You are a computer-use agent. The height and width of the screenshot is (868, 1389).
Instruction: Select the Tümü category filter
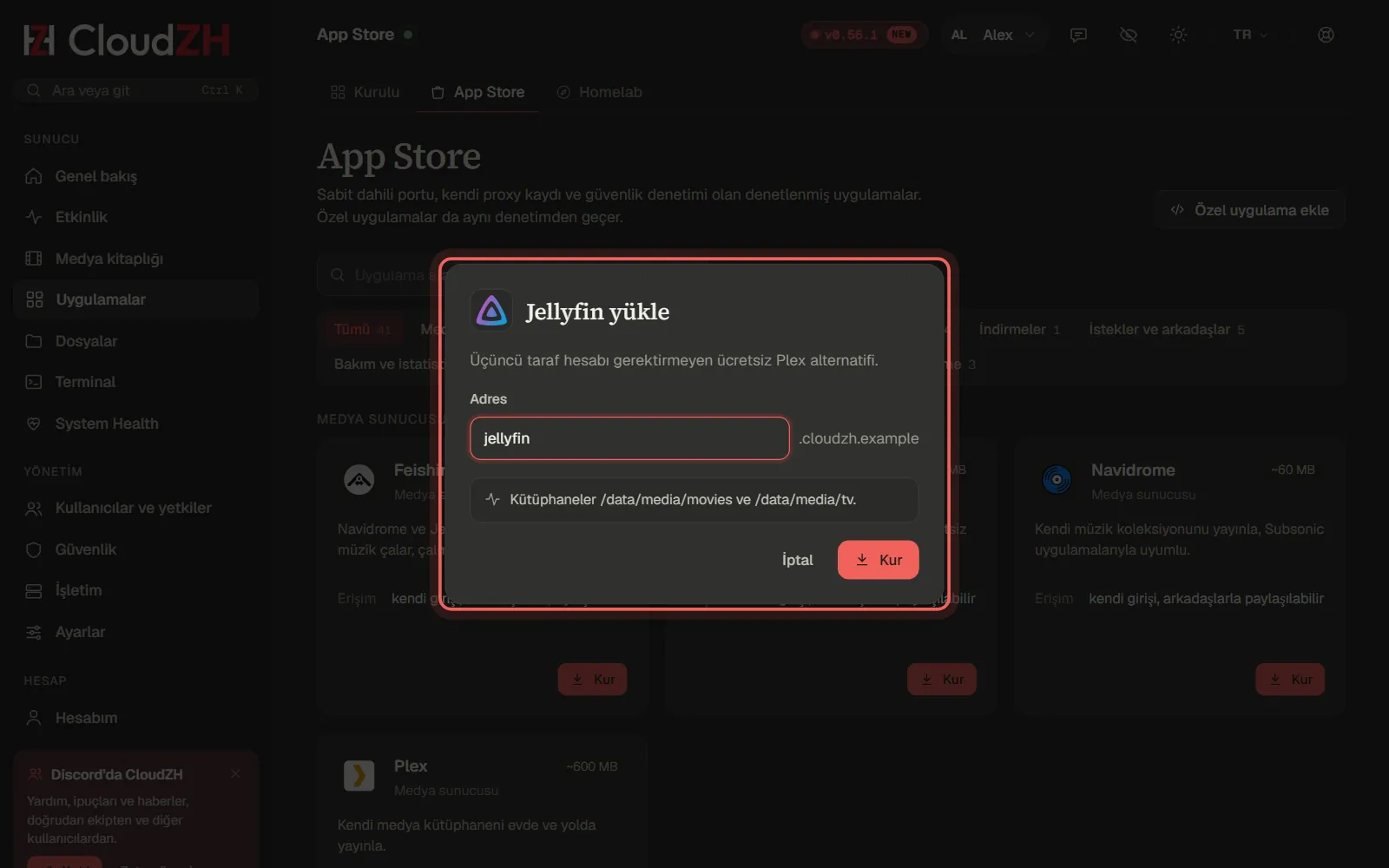[362, 330]
